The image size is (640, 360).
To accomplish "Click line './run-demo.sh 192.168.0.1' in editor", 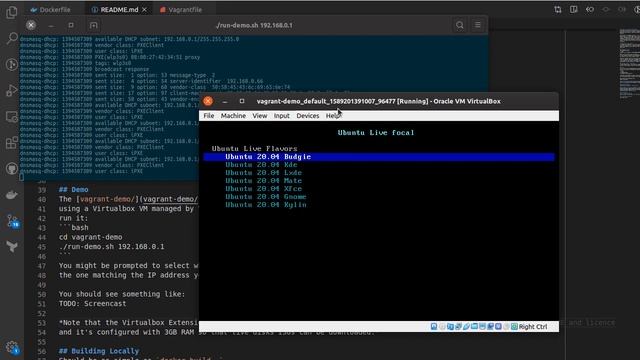I will pyautogui.click(x=111, y=247).
